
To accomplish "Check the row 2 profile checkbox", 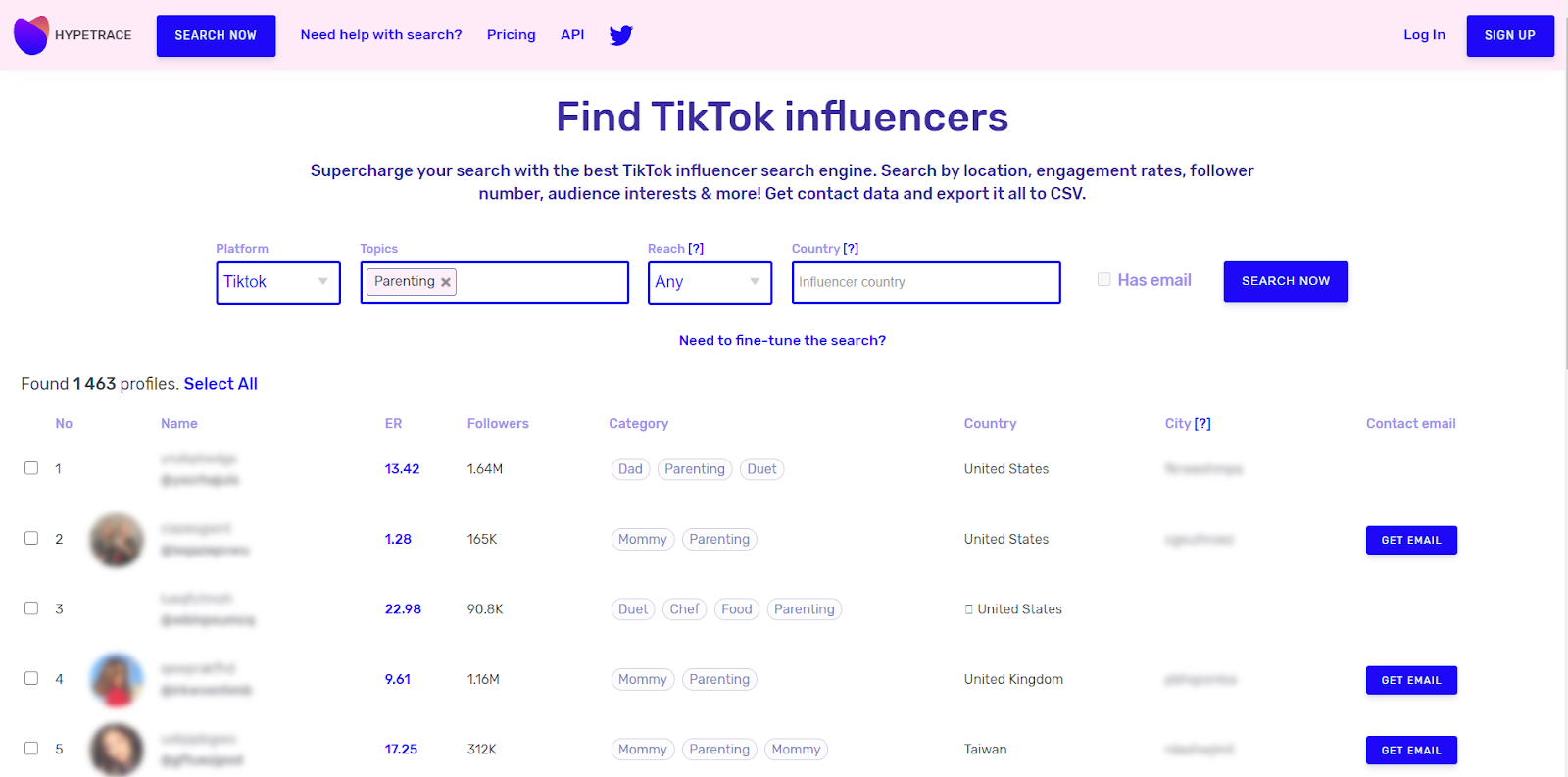I will point(31,538).
